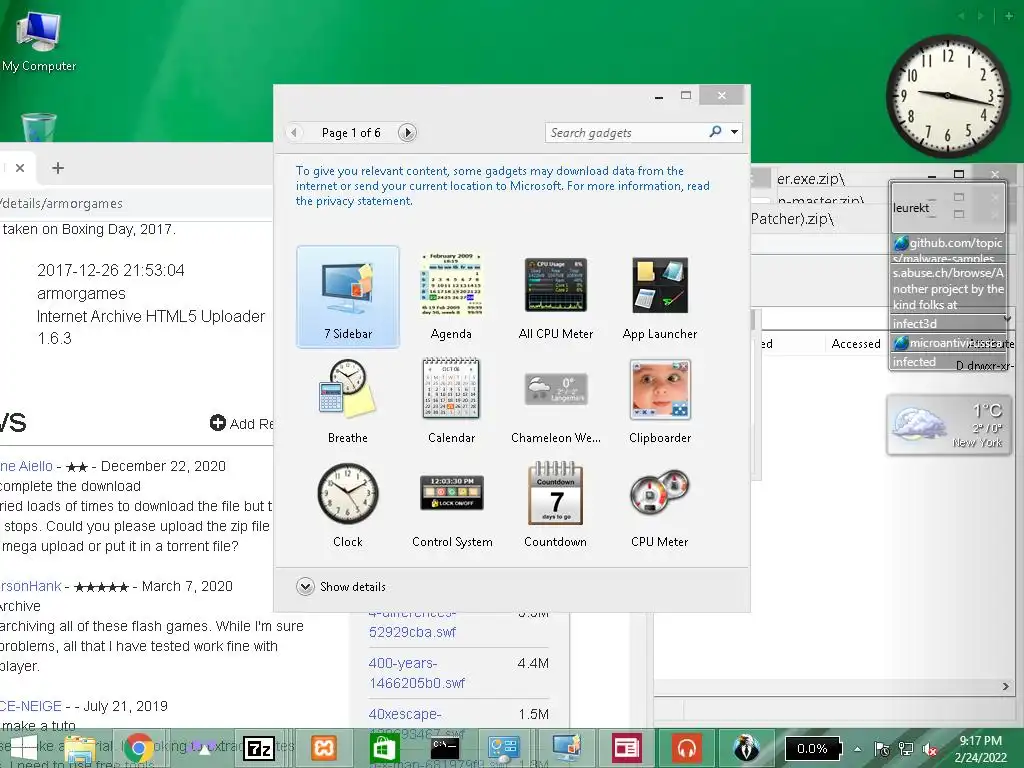Select the Countdown gadget
This screenshot has height=768, width=1024.
click(556, 505)
